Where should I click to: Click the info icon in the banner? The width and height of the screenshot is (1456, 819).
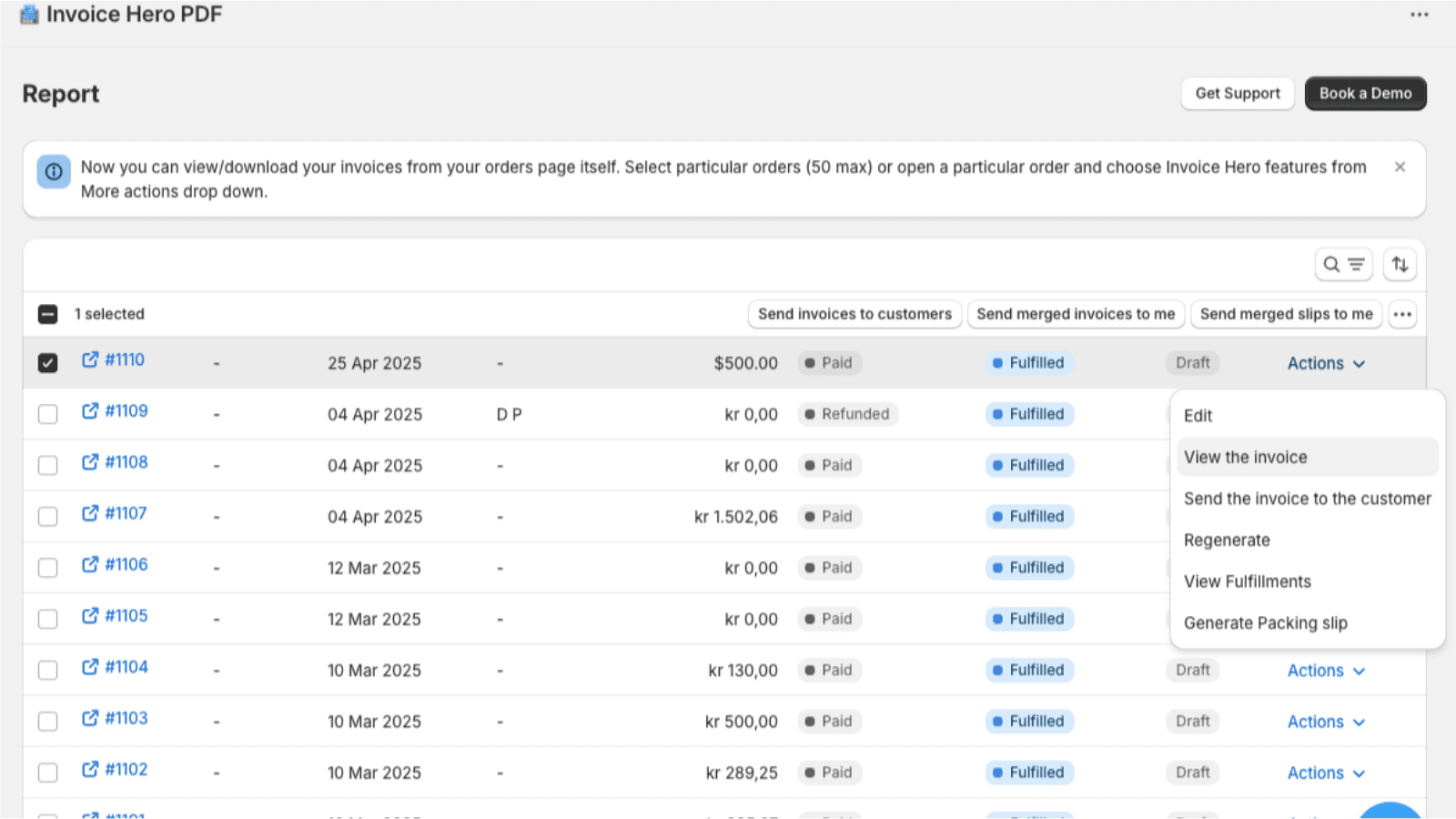(54, 171)
